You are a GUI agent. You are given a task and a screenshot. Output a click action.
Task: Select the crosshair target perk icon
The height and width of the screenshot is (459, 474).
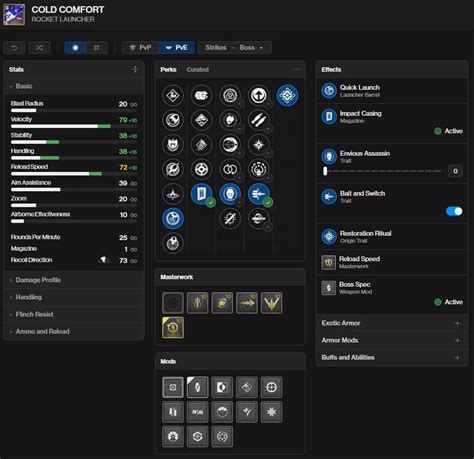click(201, 169)
